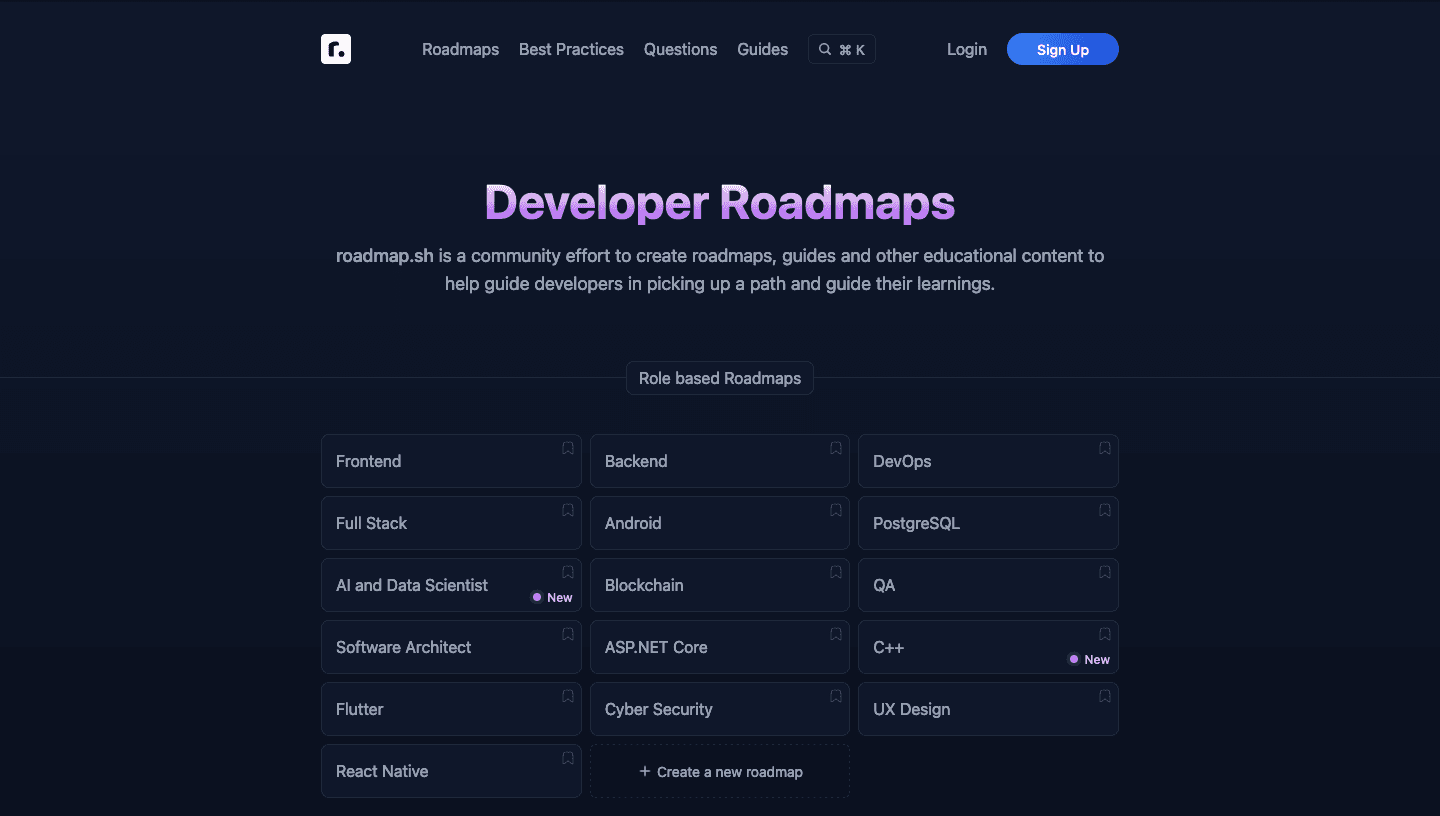Click the Sign Up button
1440x816 pixels.
pyautogui.click(x=1063, y=49)
